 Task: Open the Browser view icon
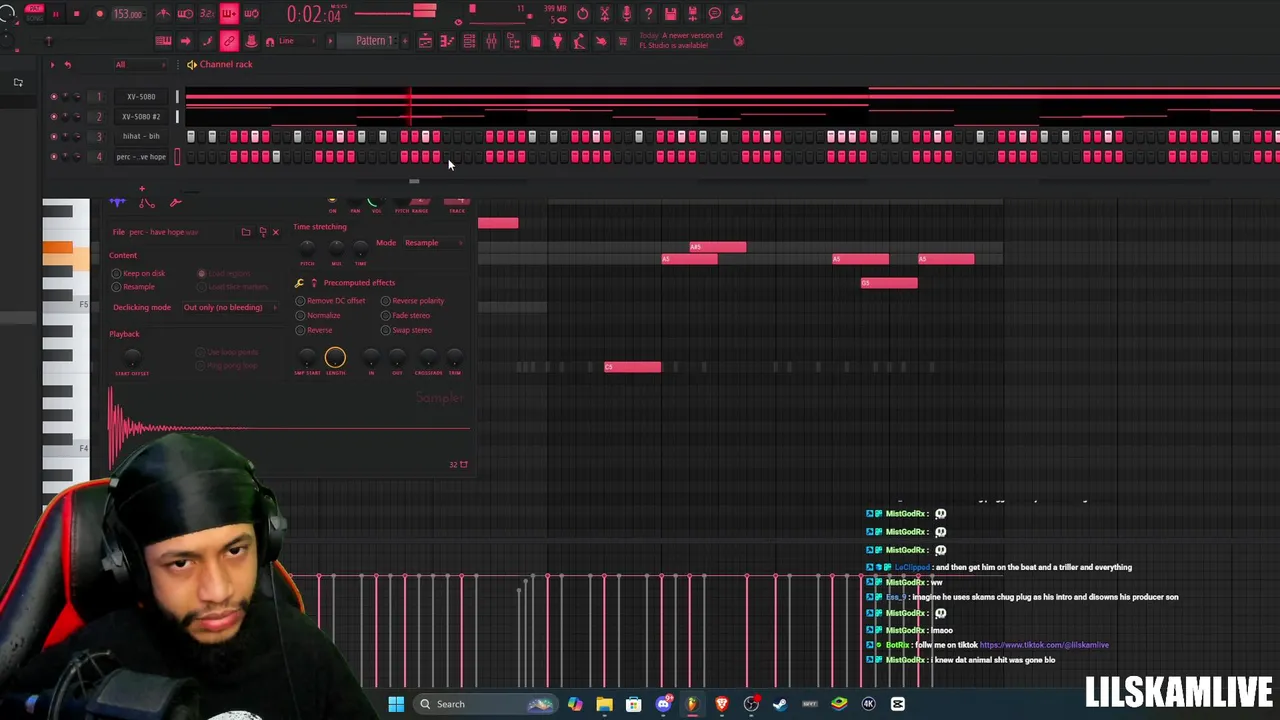click(x=513, y=41)
